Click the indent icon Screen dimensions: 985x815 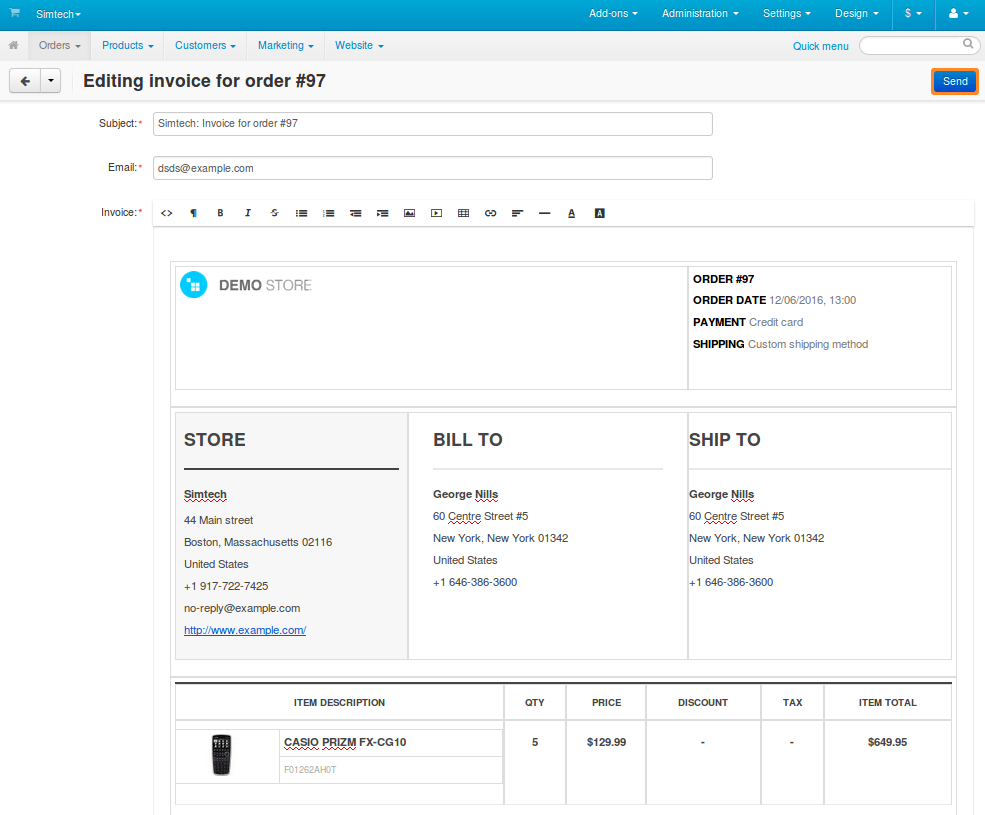coord(383,213)
